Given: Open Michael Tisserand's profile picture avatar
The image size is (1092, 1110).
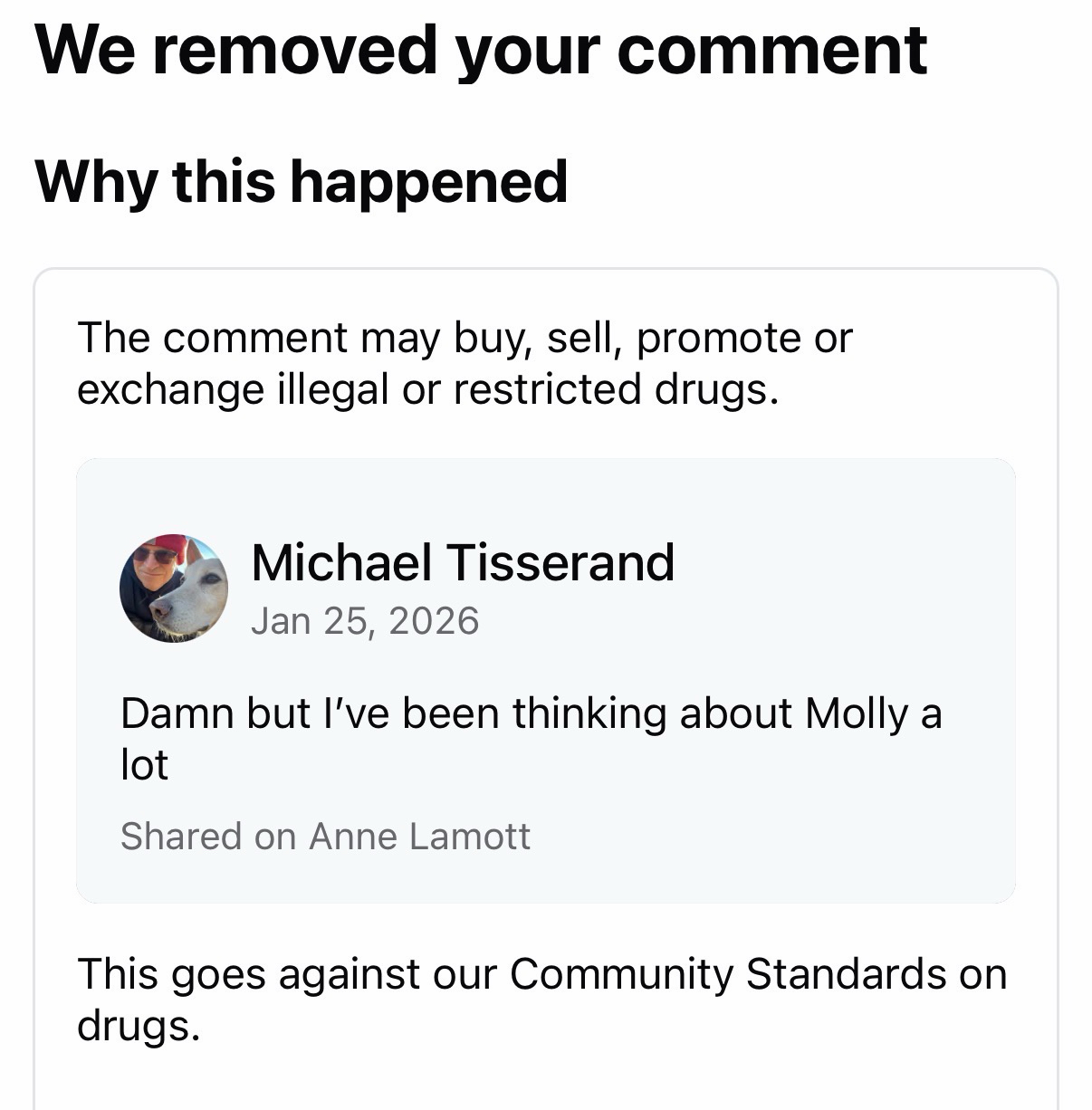Looking at the screenshot, I should coord(173,588).
